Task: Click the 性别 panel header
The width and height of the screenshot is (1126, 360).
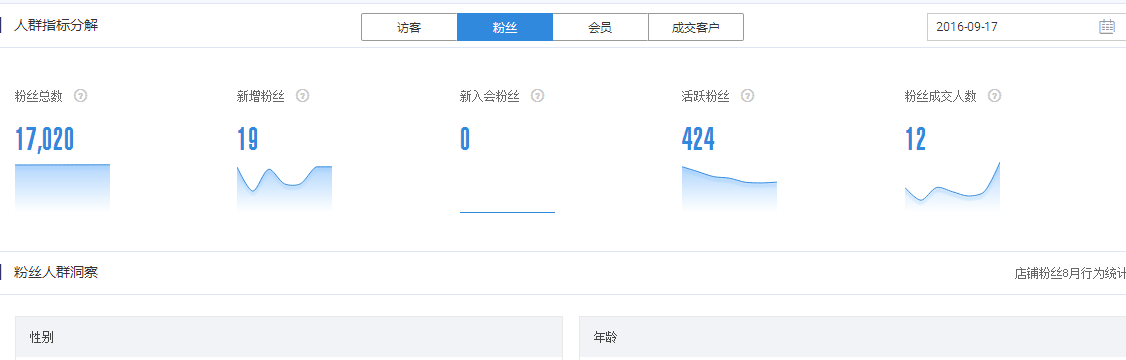Action: (x=289, y=337)
